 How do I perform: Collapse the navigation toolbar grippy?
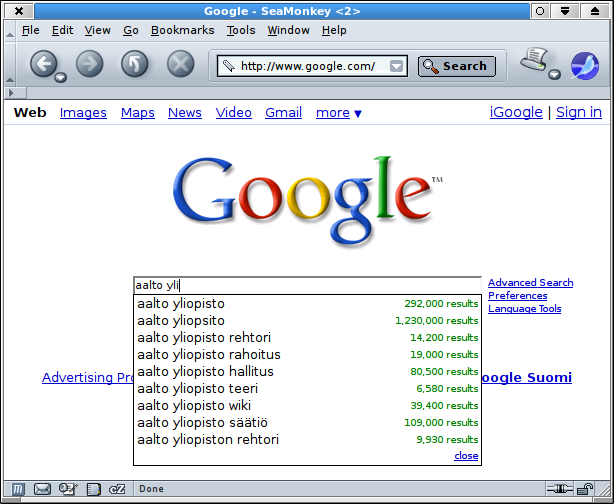[10, 63]
